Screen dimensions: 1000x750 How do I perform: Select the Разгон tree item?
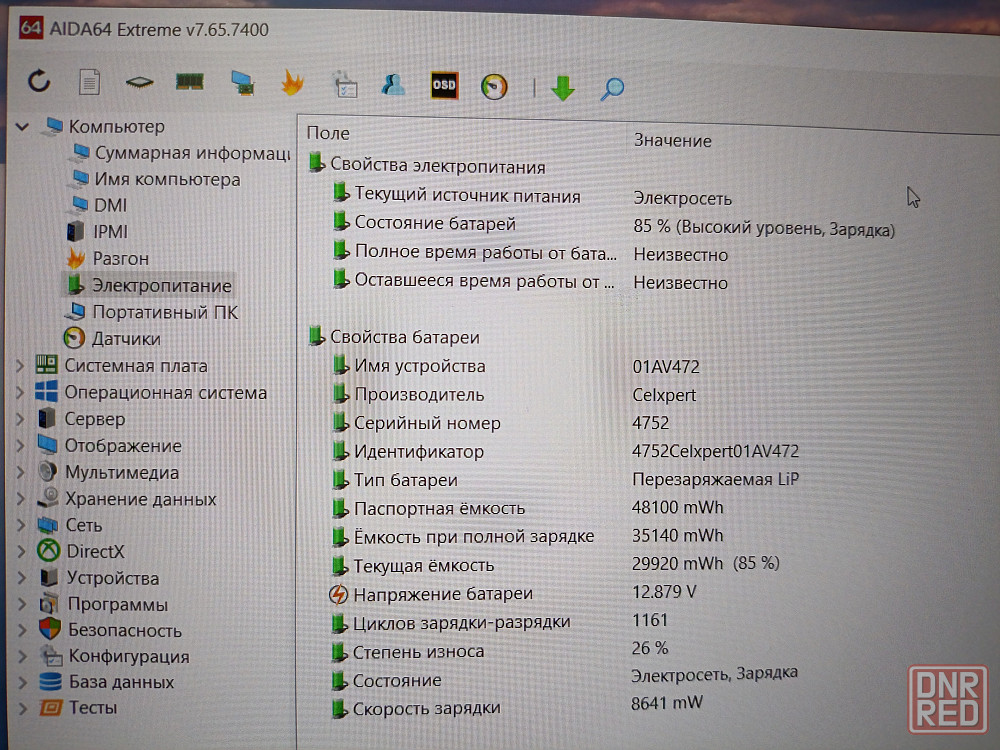click(x=120, y=258)
